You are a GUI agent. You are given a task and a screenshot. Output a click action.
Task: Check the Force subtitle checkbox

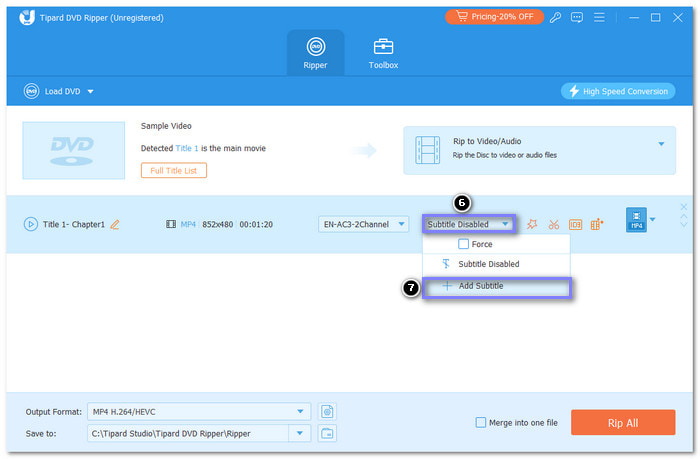pyautogui.click(x=463, y=244)
